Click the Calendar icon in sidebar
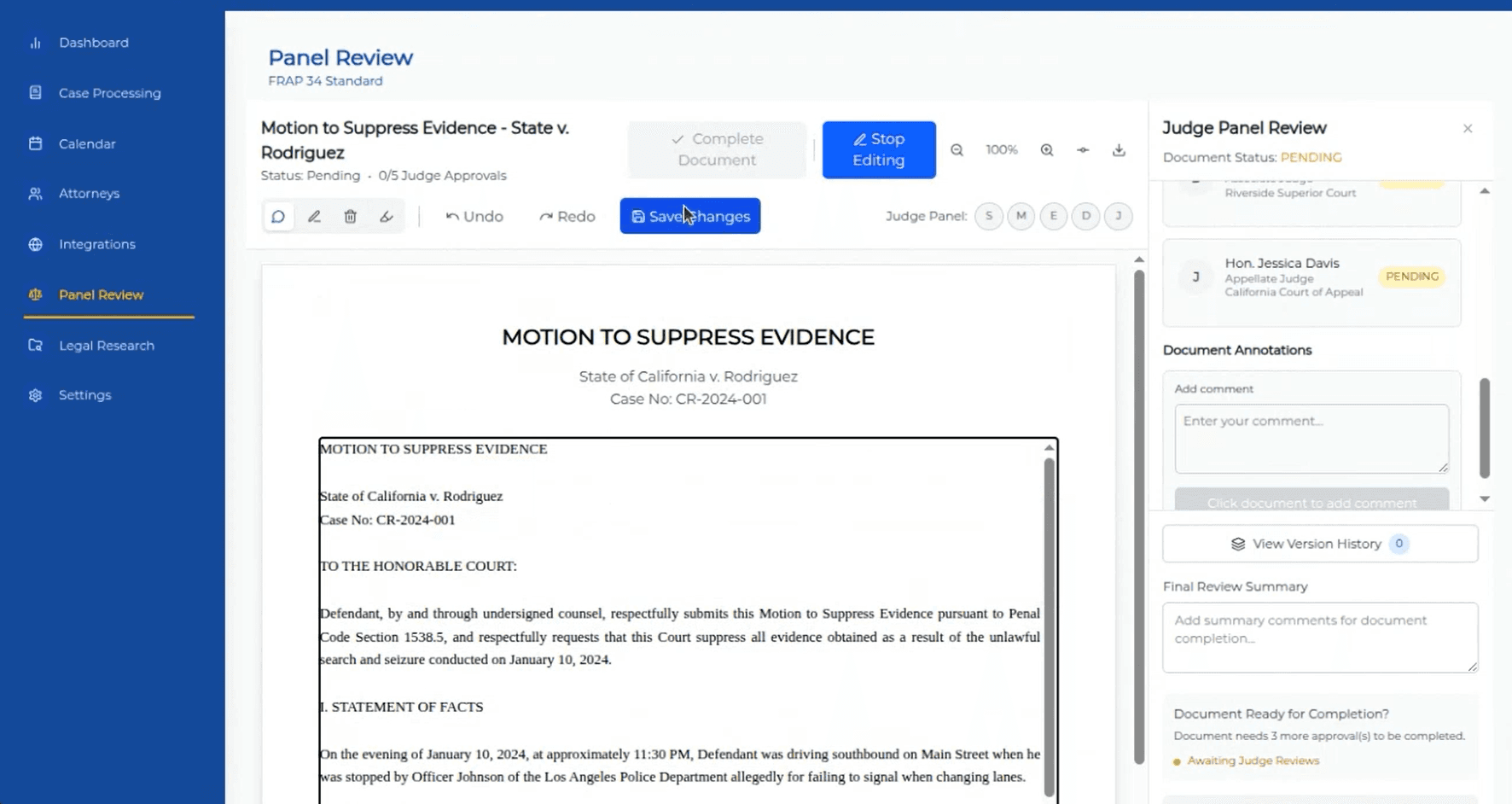Image resolution: width=1512 pixels, height=804 pixels. (x=35, y=143)
